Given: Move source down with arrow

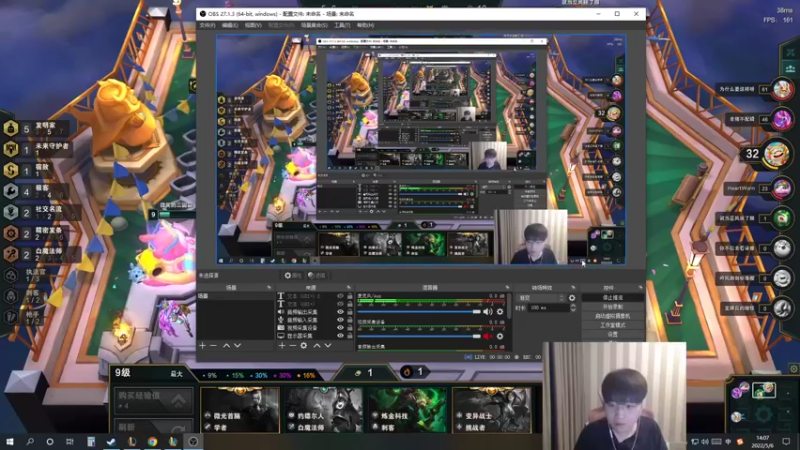Looking at the screenshot, I should point(328,345).
